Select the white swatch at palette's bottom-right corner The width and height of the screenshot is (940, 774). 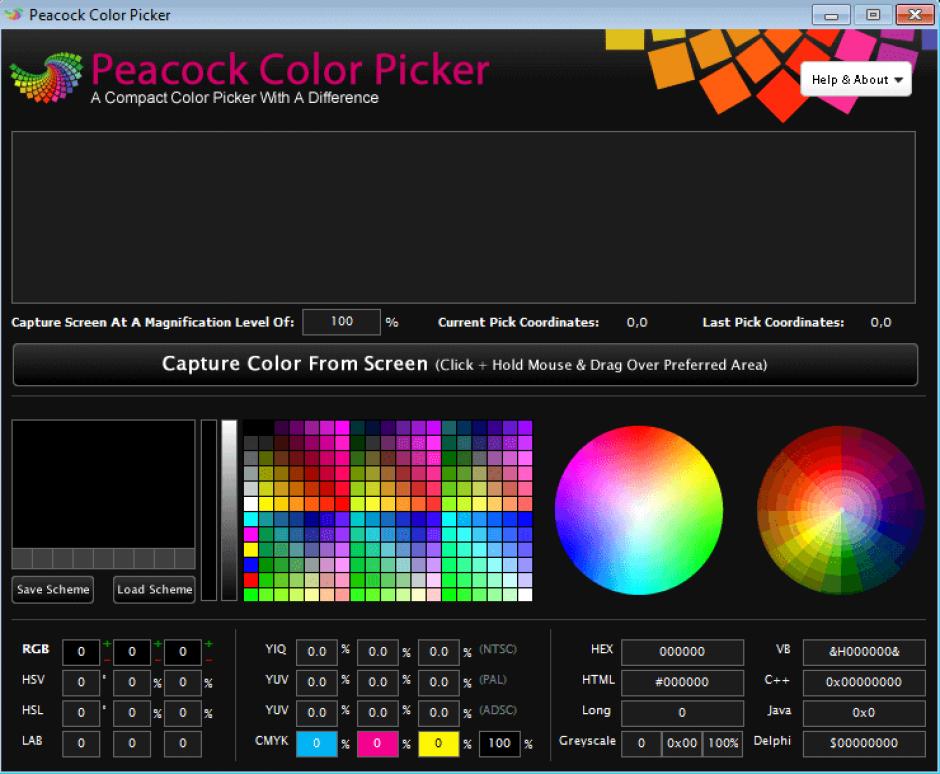[525, 595]
